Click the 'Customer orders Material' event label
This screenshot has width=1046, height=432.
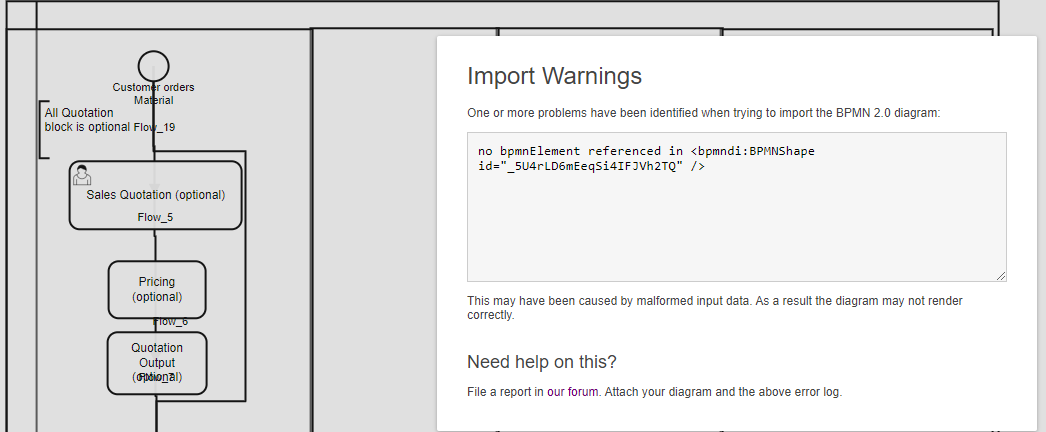point(153,94)
